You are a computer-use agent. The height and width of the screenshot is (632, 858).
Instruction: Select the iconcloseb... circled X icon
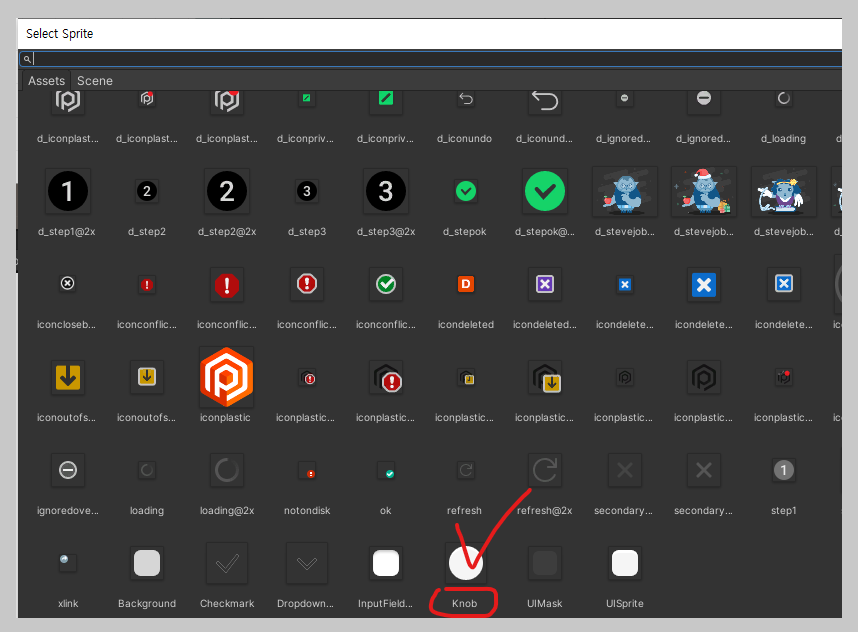coord(67,283)
